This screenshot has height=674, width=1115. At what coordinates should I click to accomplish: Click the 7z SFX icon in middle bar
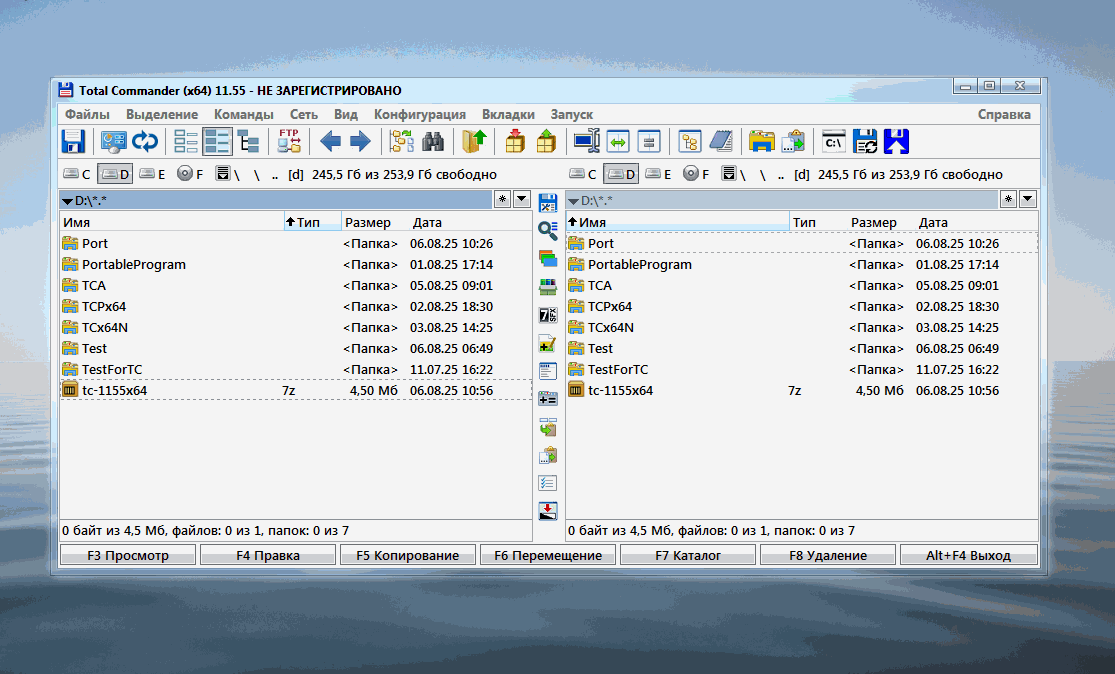click(x=548, y=314)
